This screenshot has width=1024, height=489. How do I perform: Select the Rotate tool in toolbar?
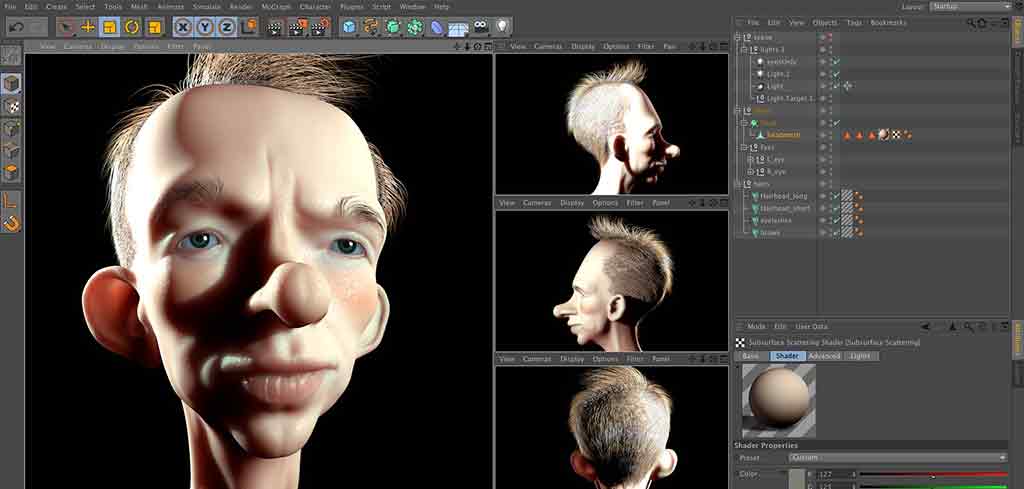pos(132,27)
